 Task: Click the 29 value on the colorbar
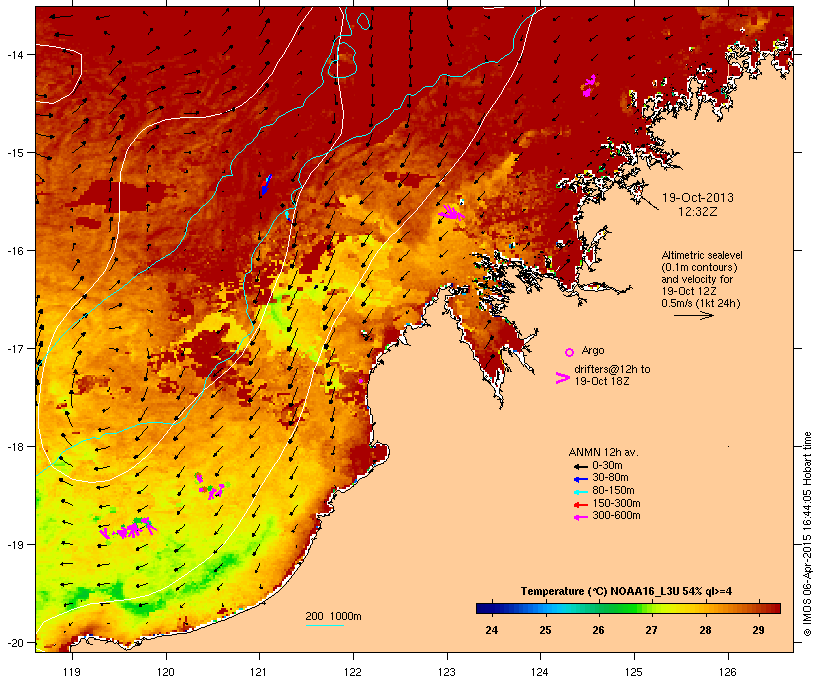pos(758,630)
